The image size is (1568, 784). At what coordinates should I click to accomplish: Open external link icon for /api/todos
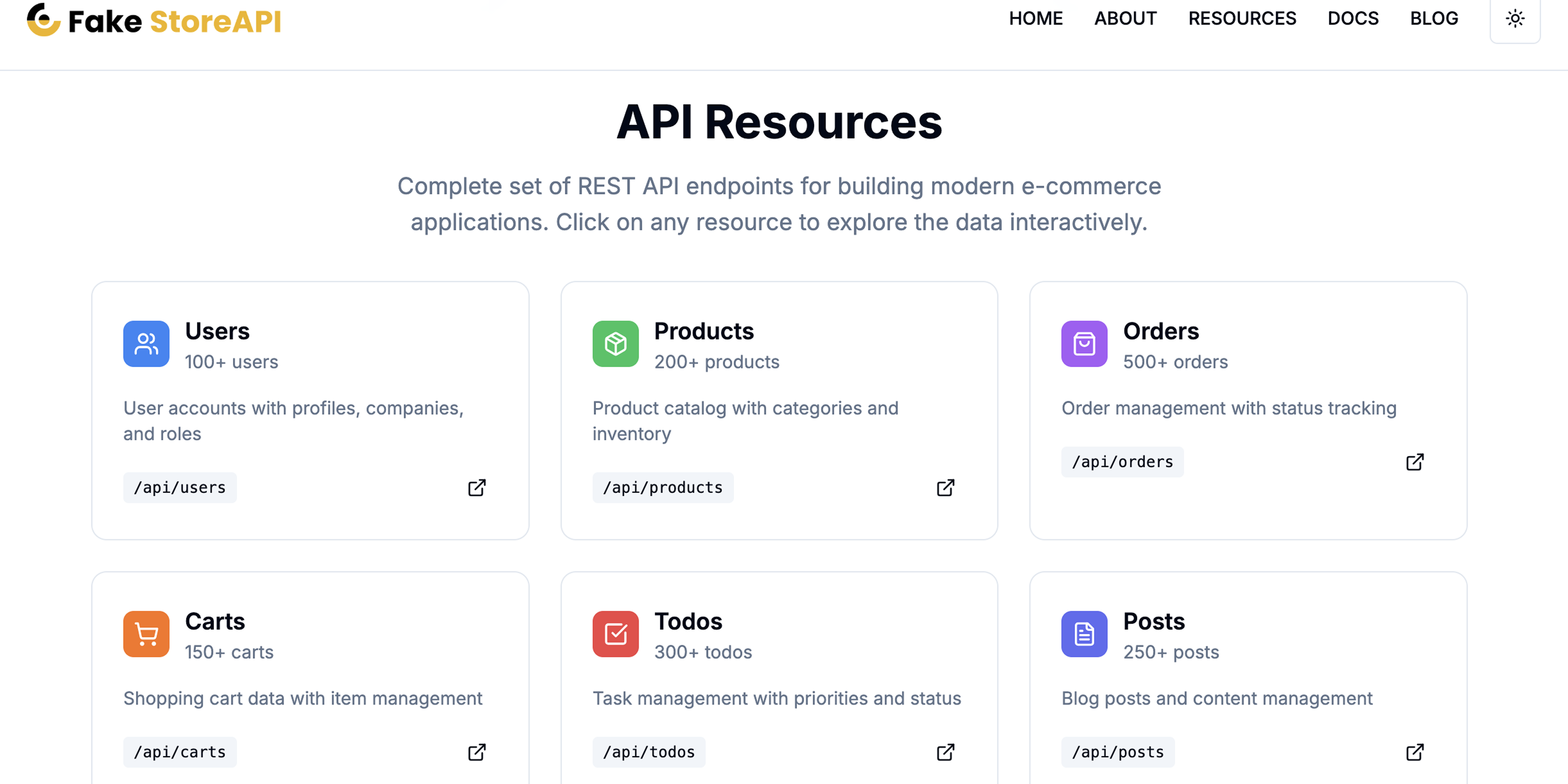945,752
